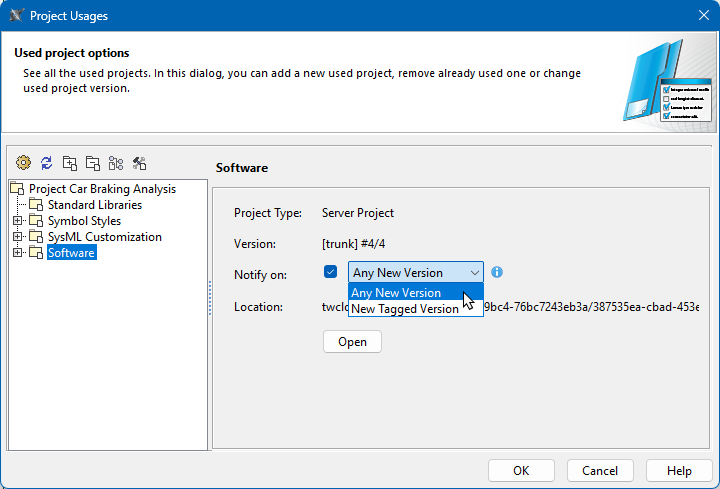Choose New Tagged Version from the list

[404, 309]
